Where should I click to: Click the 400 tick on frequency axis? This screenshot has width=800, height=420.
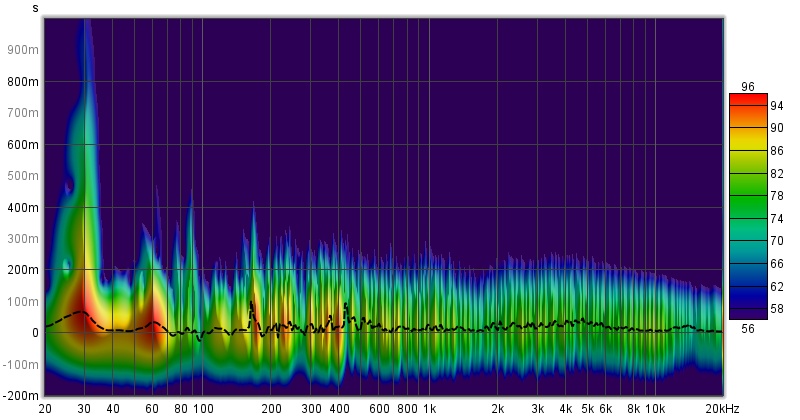coord(340,409)
